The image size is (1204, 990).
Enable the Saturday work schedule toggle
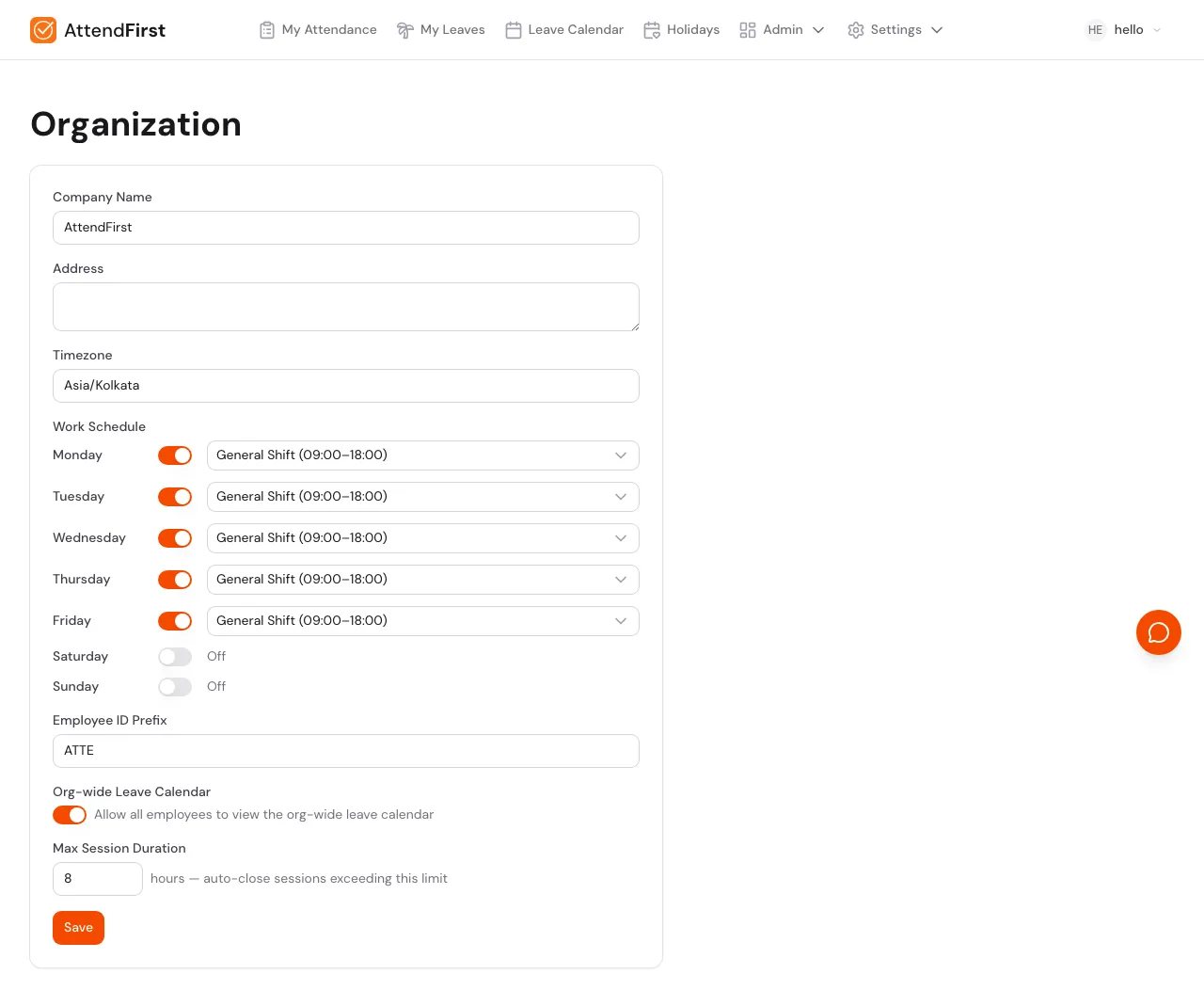pyautogui.click(x=175, y=656)
